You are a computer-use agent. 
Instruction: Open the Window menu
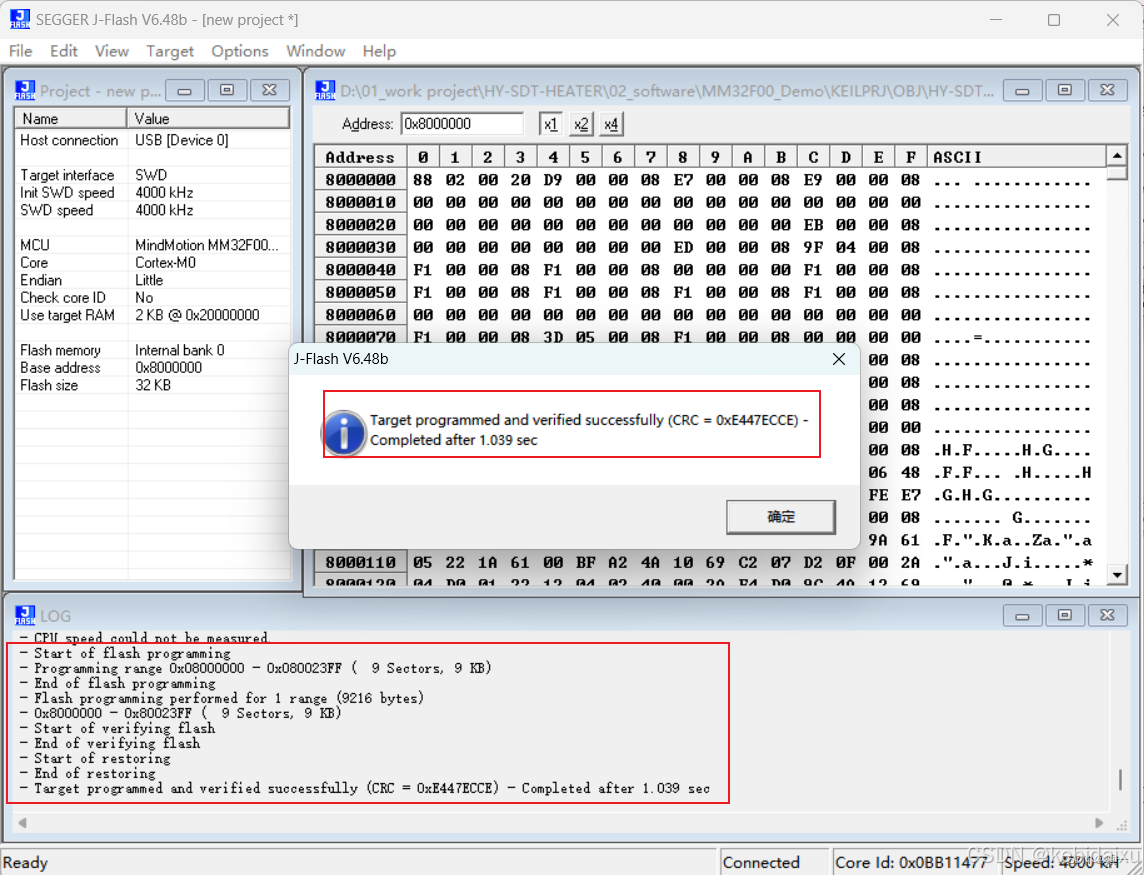click(316, 51)
